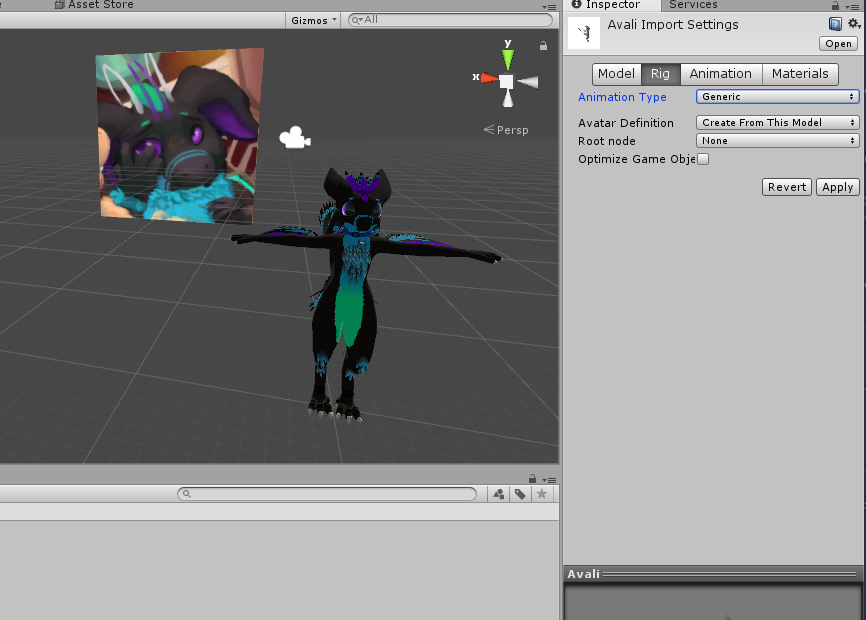Toggle the Project panel lock icon
The width and height of the screenshot is (866, 620).
click(532, 479)
